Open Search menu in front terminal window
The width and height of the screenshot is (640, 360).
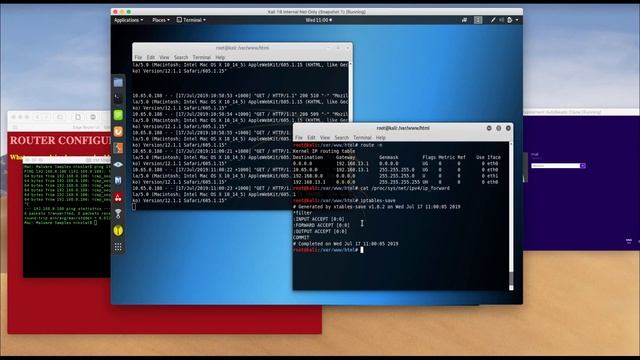click(342, 138)
